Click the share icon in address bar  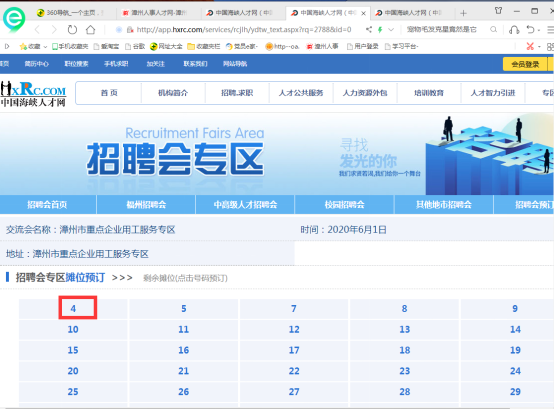[369, 29]
